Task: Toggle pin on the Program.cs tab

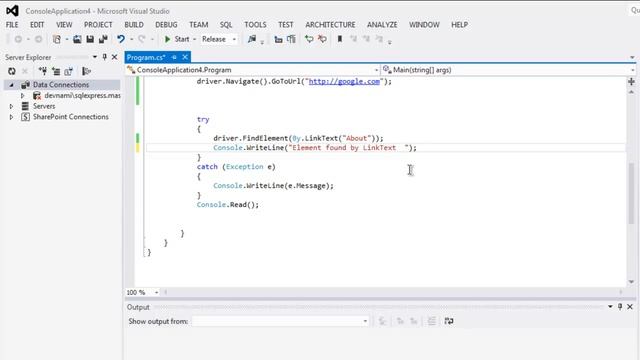Action: tap(174, 57)
